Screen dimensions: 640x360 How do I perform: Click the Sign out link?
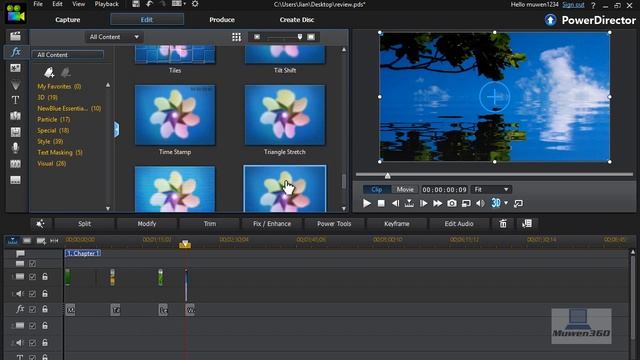[x=573, y=4]
